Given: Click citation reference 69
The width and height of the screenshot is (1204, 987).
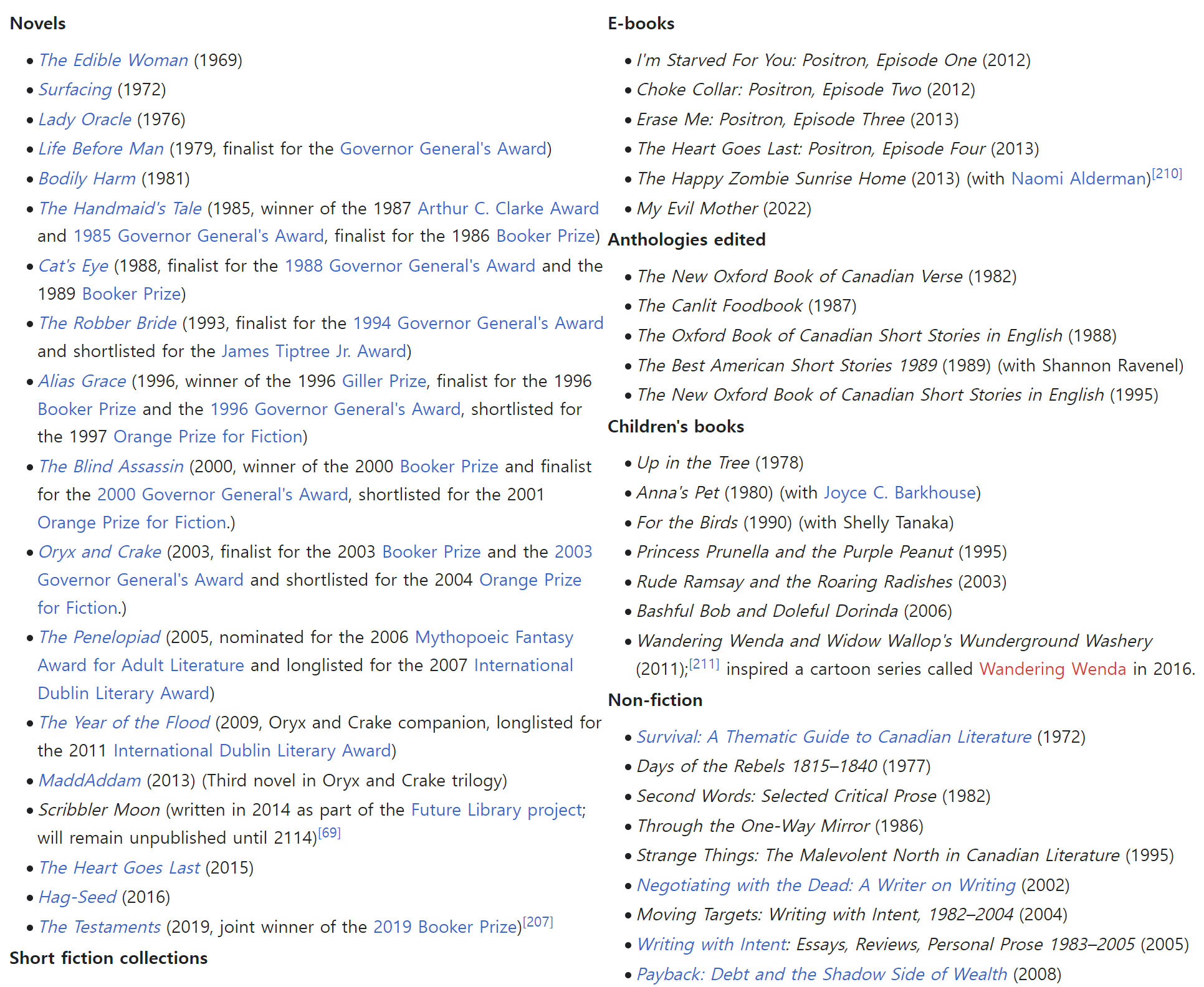Looking at the screenshot, I should coord(329,833).
